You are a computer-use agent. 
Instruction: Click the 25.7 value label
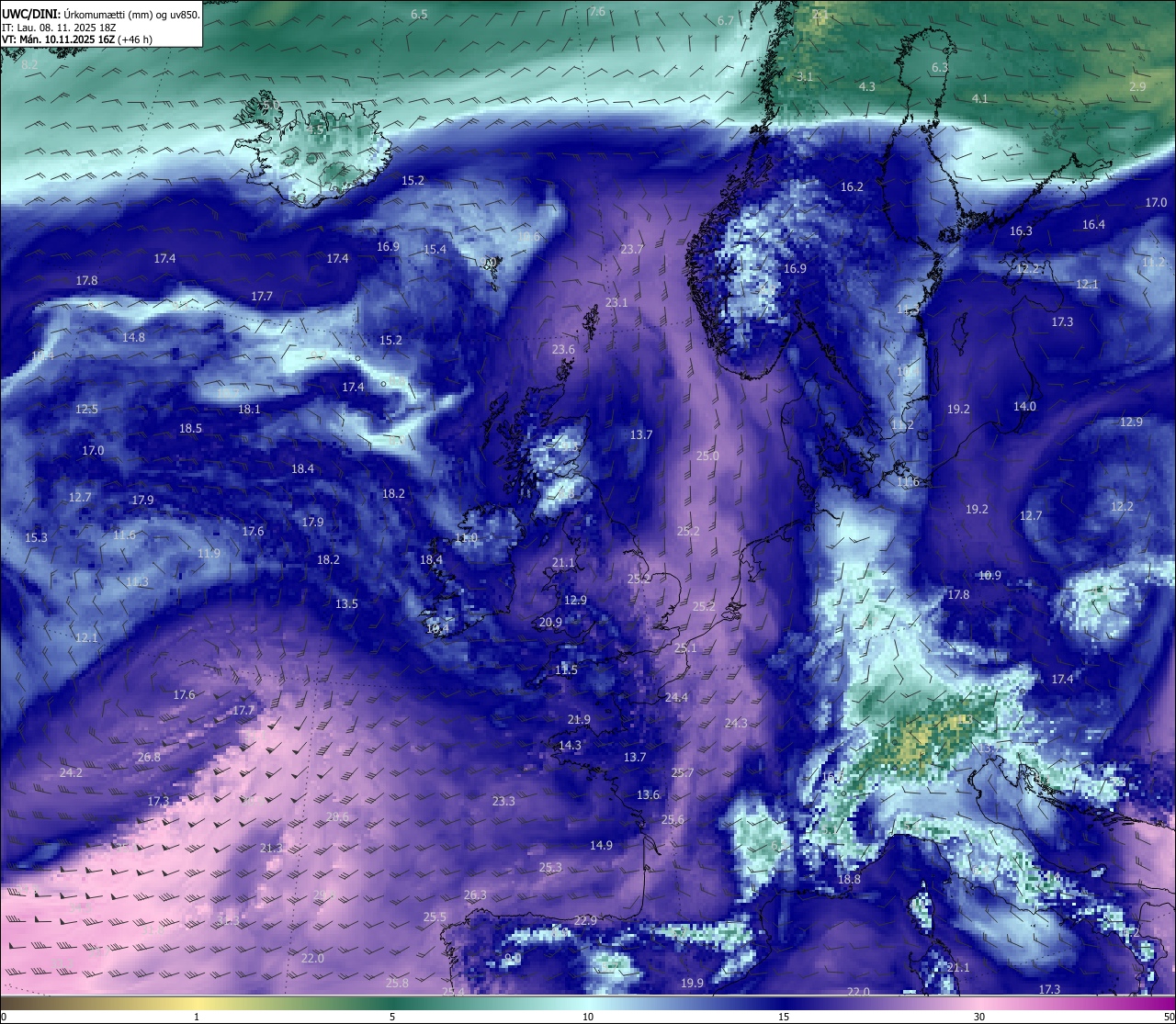(x=683, y=773)
